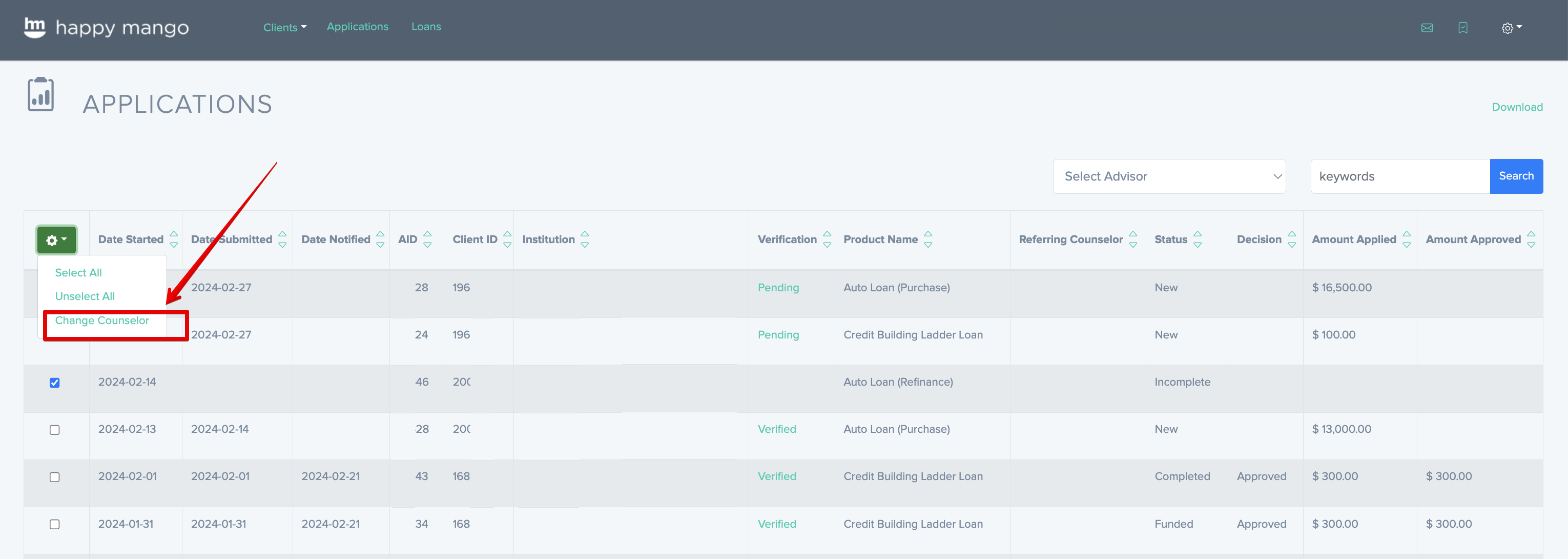Viewport: 1568px width, 559px height.
Task: Open the Select Advisor dropdown
Action: pos(1169,176)
